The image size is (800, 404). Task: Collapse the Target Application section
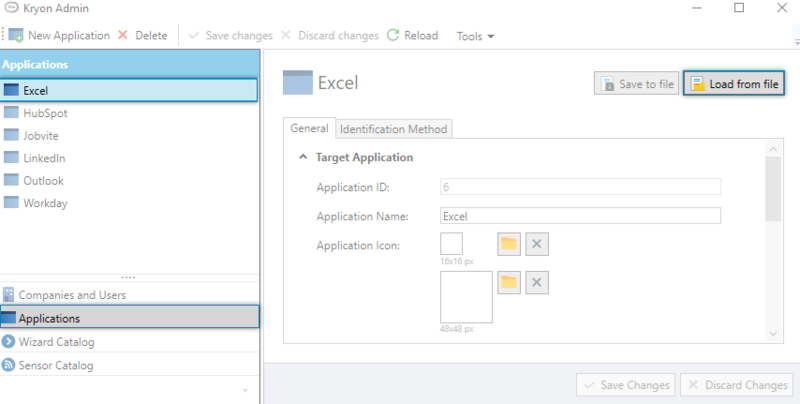(302, 158)
